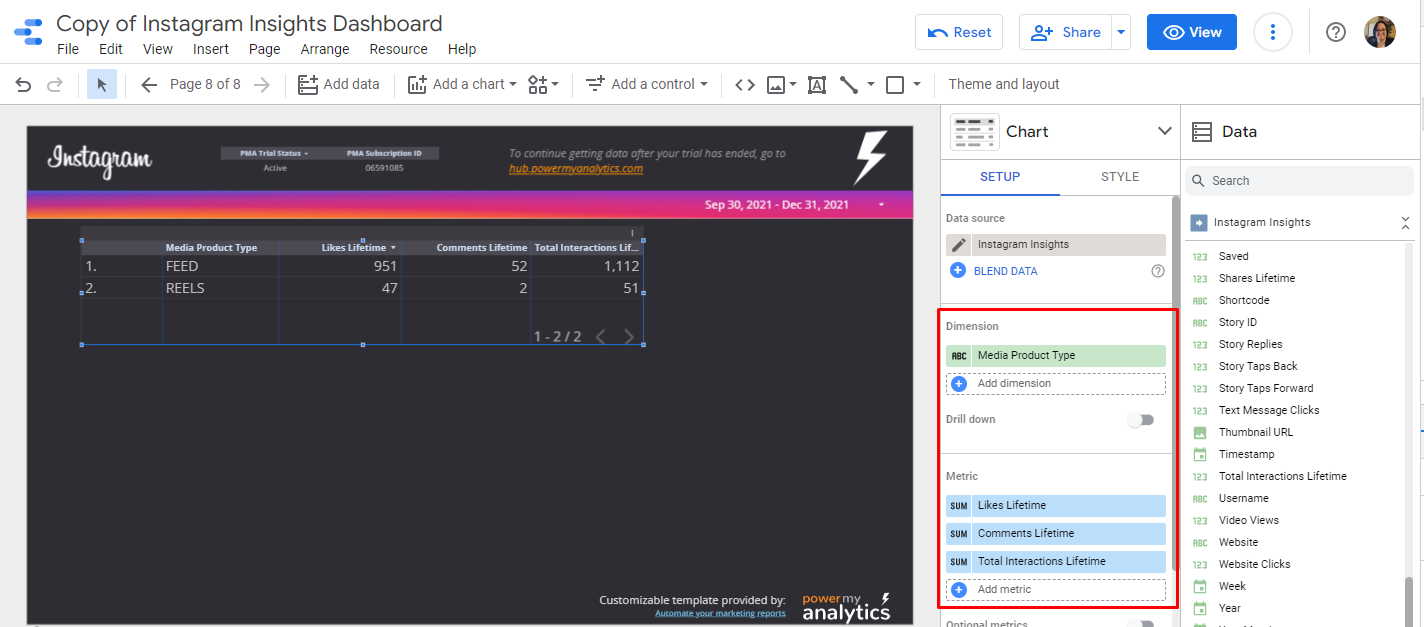Expand the Chart type selector chevron

(x=1164, y=131)
